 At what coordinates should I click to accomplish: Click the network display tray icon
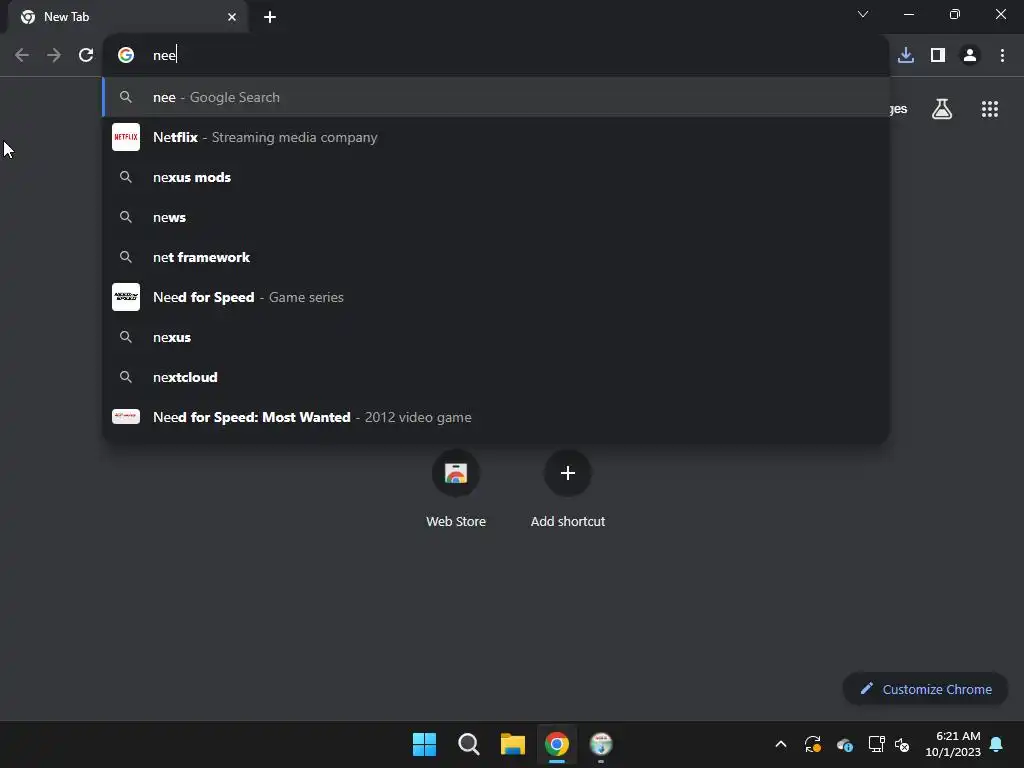click(876, 744)
